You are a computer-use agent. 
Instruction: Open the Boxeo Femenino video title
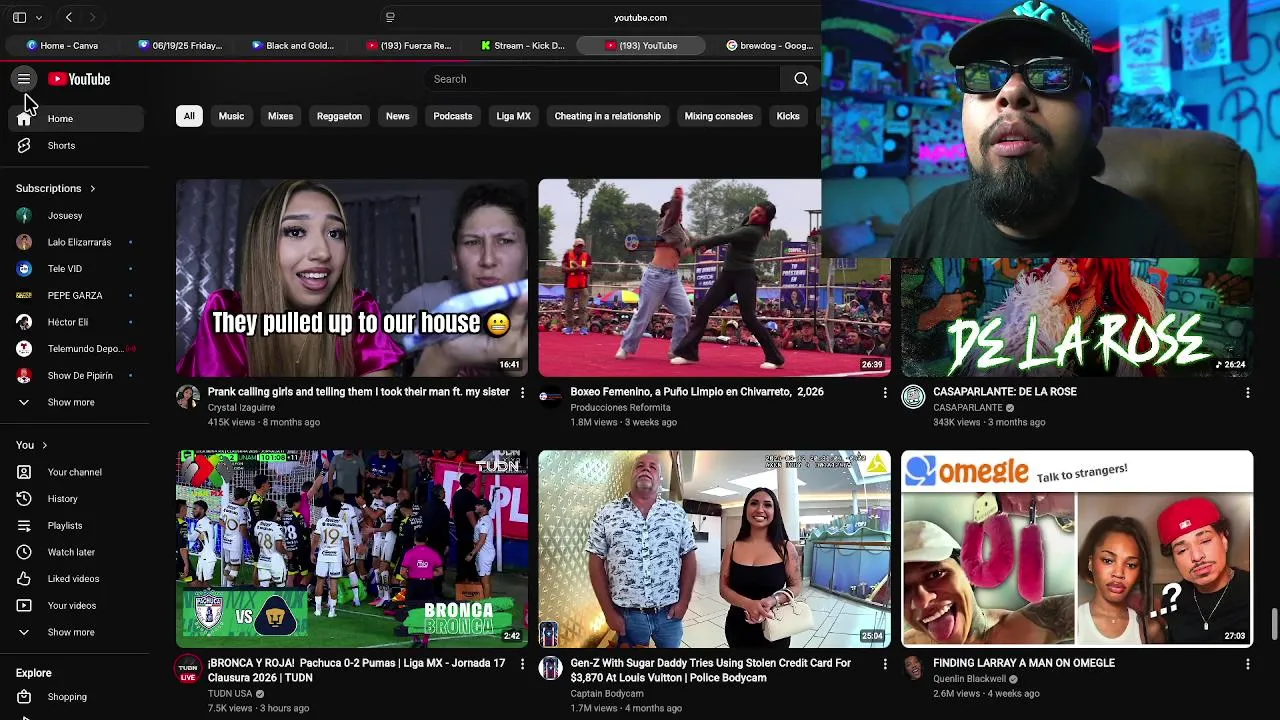[x=697, y=392]
